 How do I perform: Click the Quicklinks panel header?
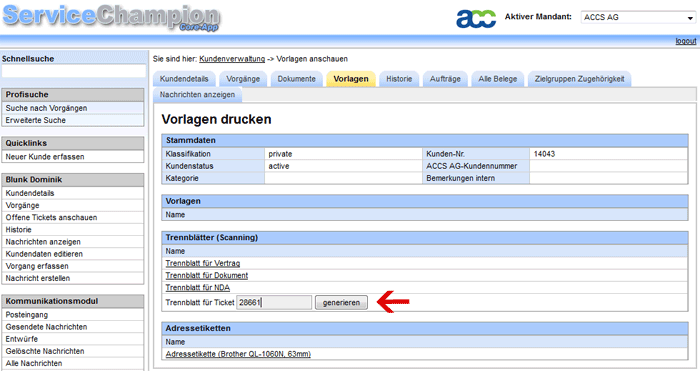pyautogui.click(x=73, y=143)
